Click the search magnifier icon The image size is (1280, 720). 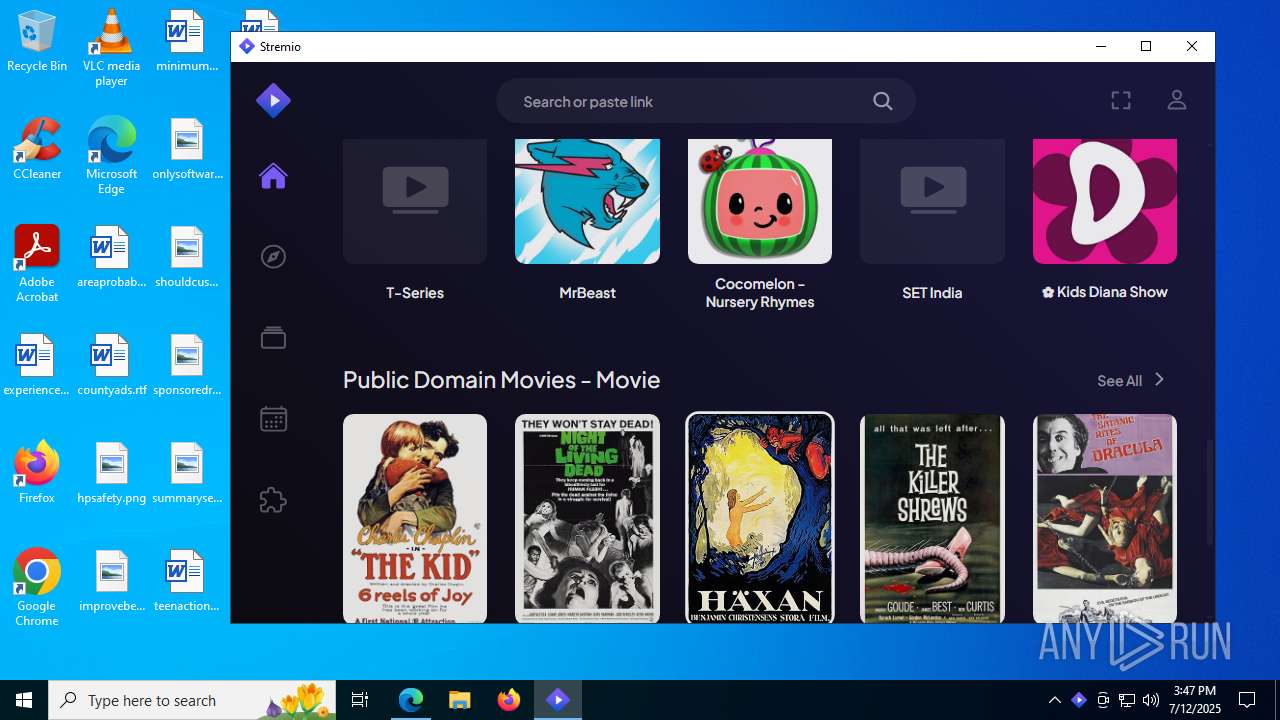[882, 101]
